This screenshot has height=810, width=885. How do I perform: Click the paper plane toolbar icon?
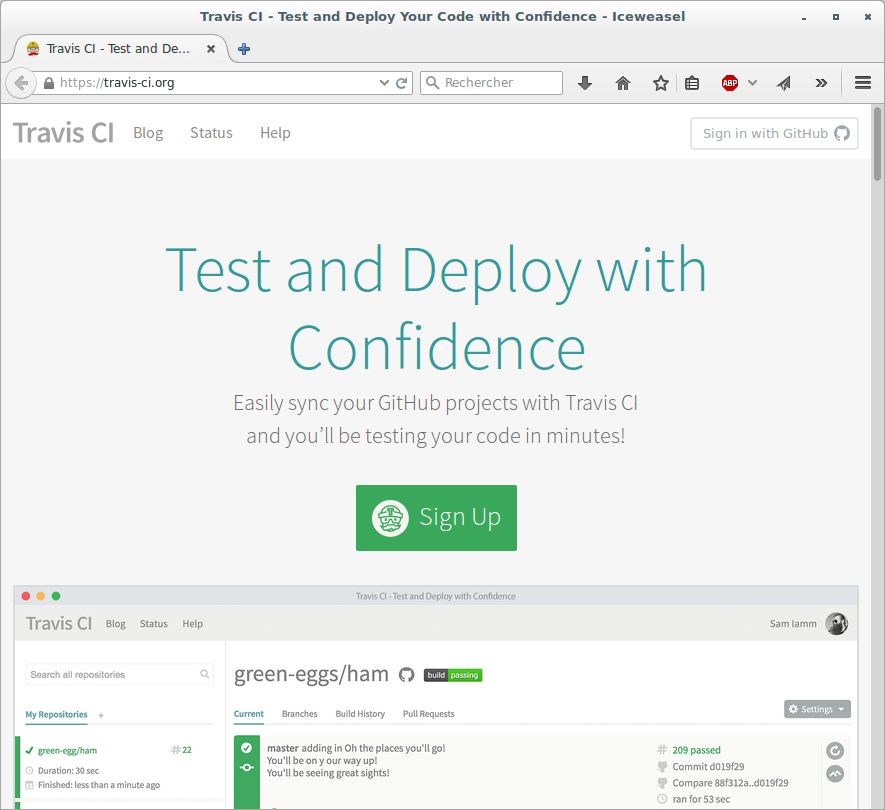tap(783, 84)
